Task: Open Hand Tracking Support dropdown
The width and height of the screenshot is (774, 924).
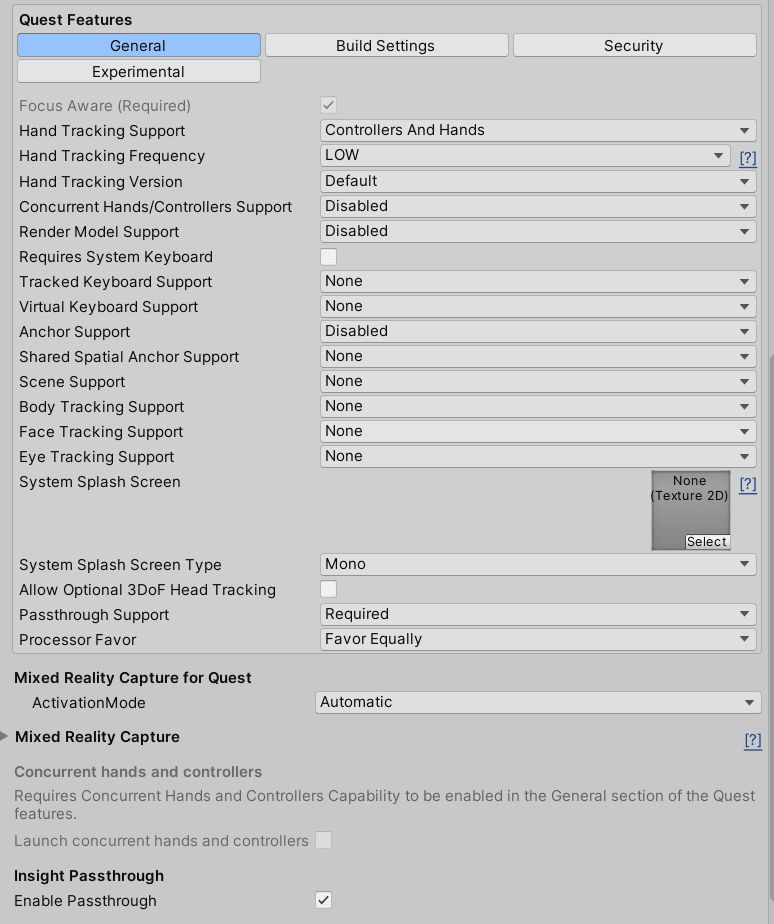Action: [538, 130]
